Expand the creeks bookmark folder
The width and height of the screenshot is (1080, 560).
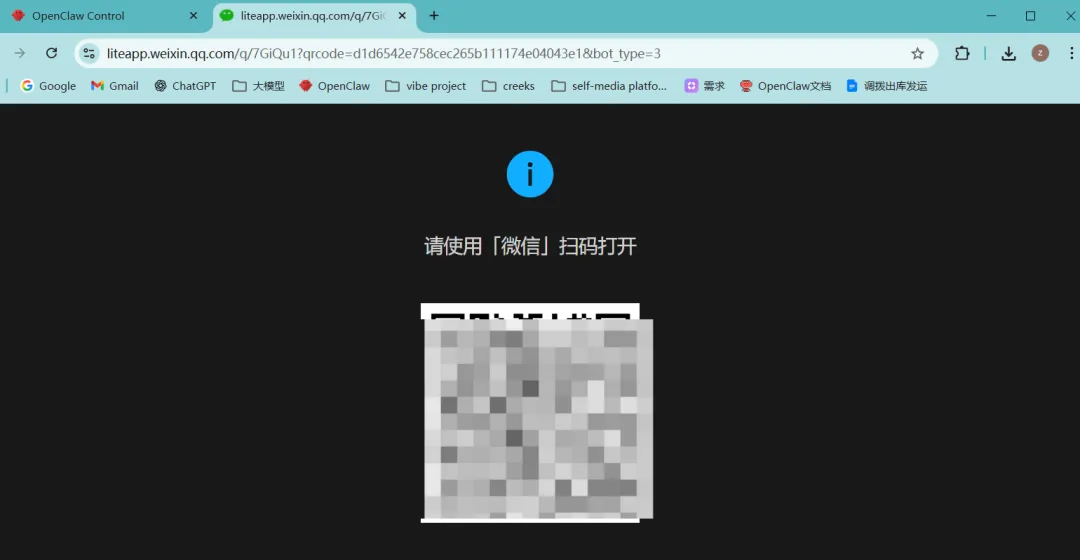click(508, 86)
